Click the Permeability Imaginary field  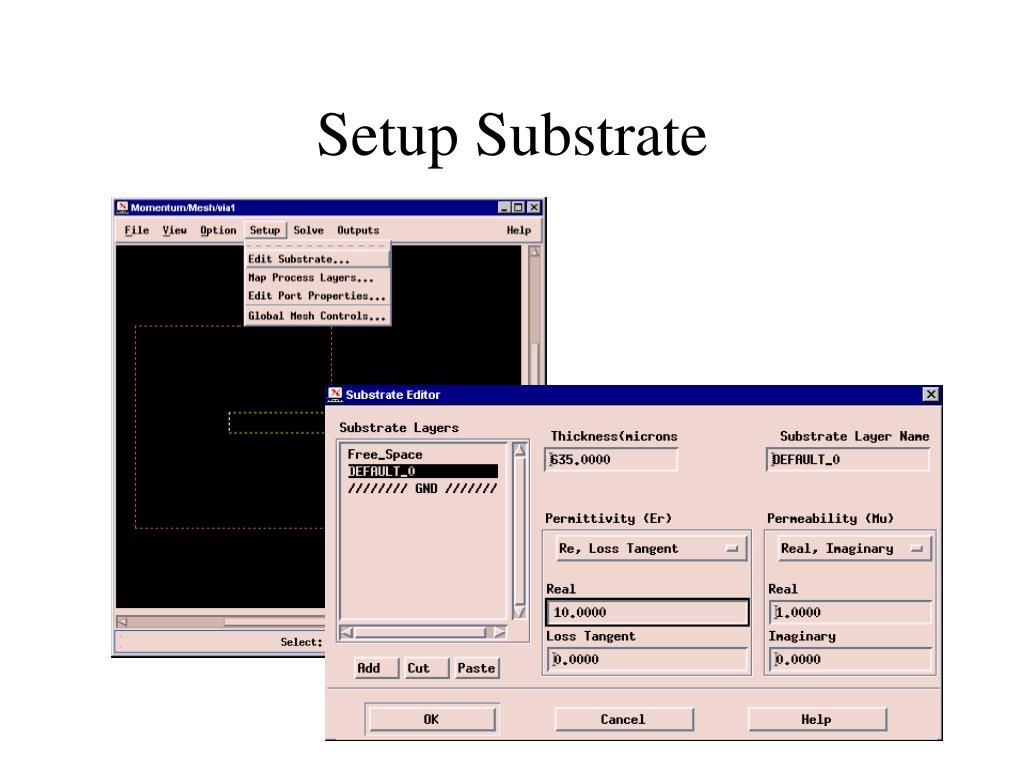click(x=851, y=660)
